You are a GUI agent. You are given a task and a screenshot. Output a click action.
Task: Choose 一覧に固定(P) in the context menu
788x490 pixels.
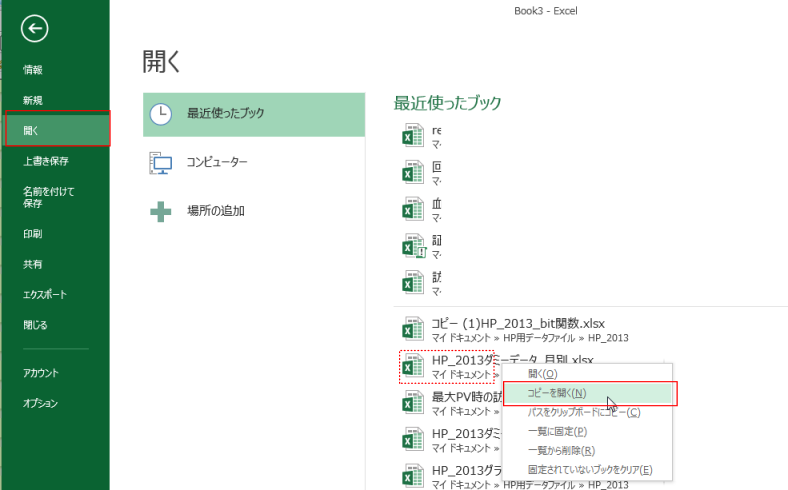point(587,432)
